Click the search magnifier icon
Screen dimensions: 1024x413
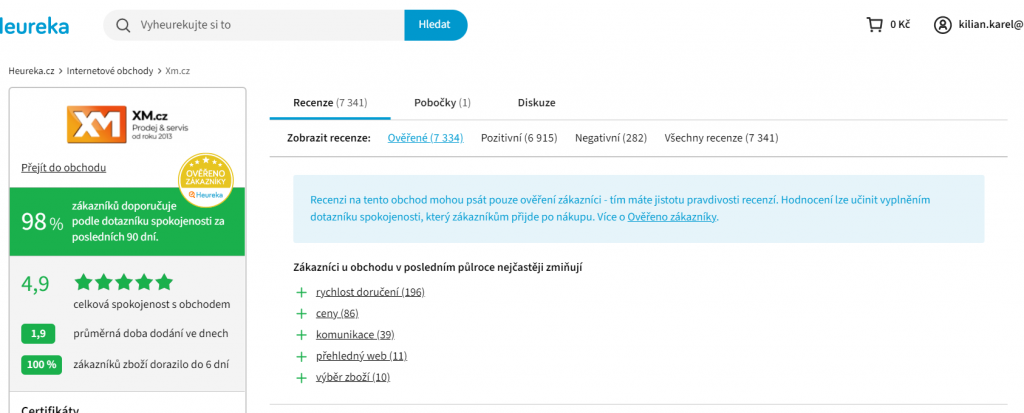coord(124,25)
